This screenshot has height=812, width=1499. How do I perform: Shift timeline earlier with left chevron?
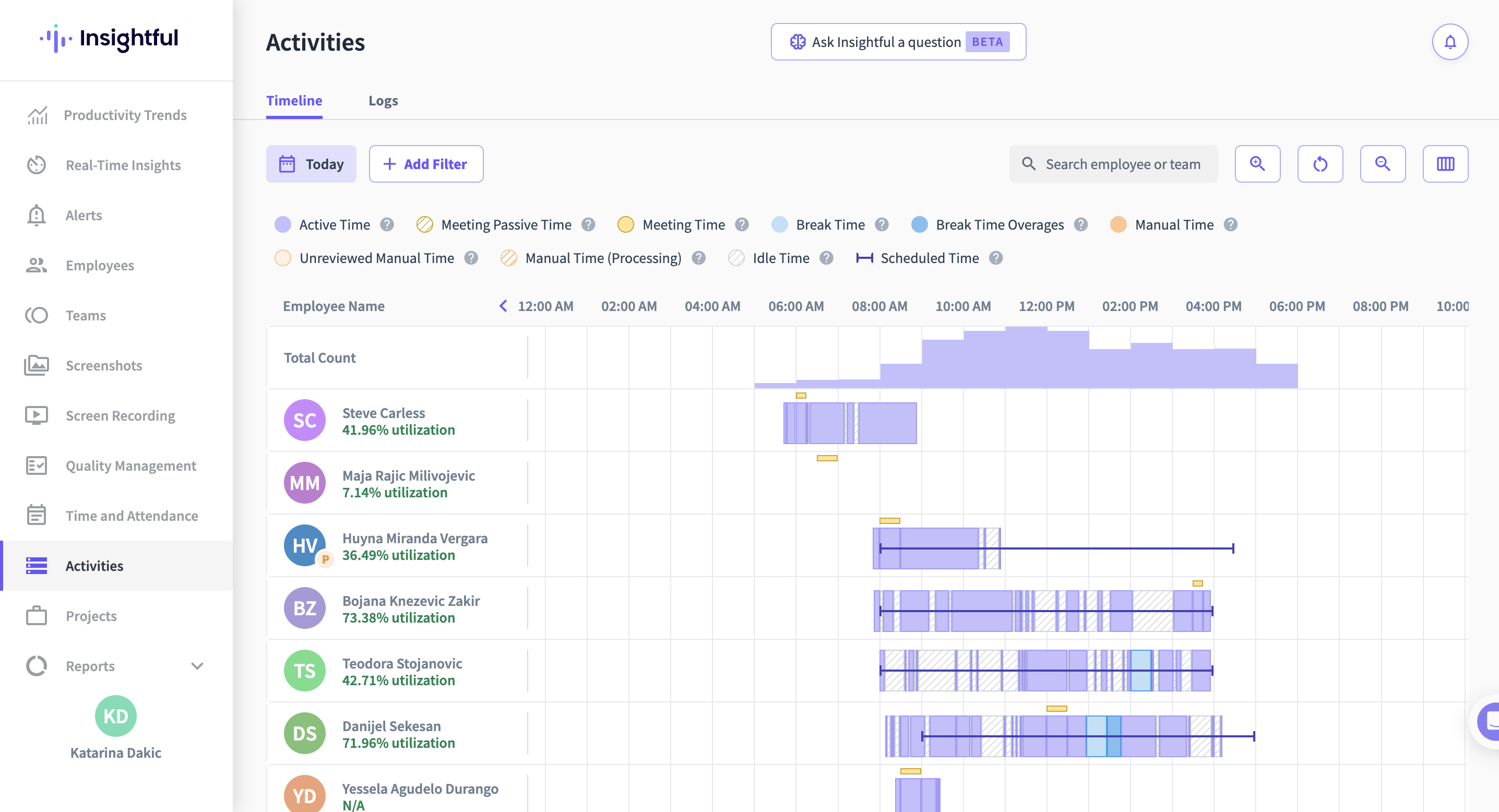[x=503, y=305]
